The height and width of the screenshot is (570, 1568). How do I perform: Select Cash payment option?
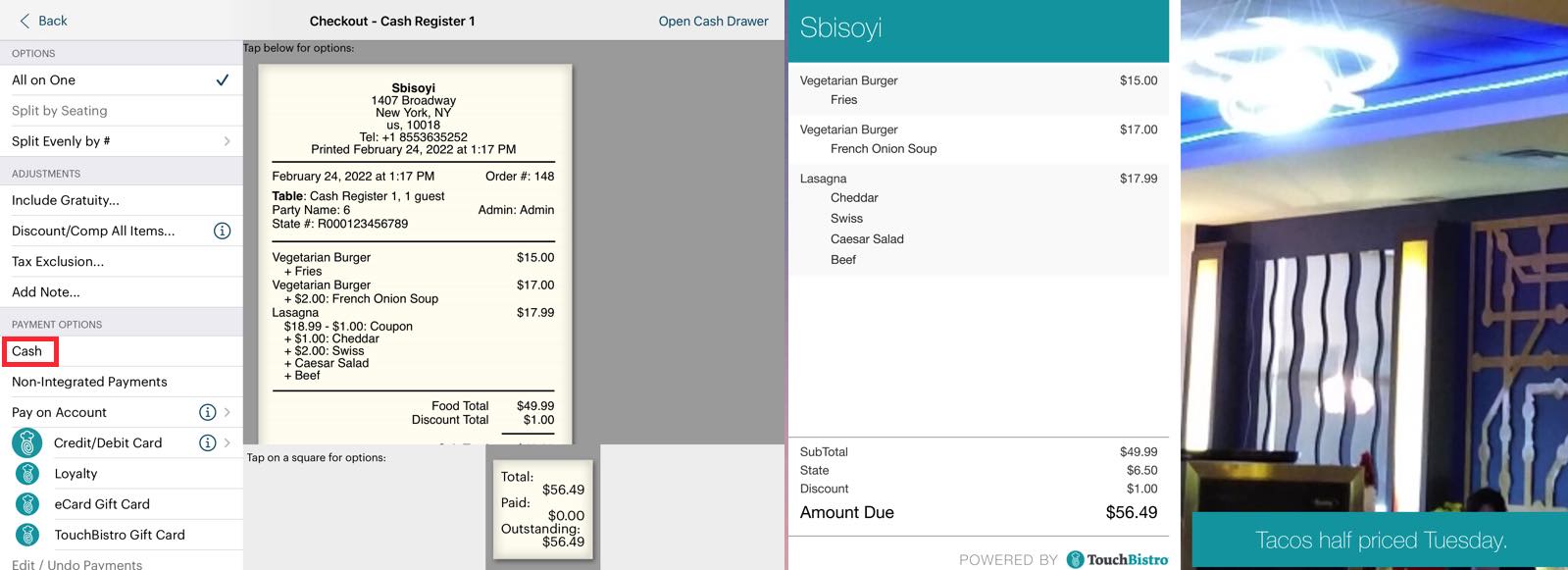tap(27, 351)
